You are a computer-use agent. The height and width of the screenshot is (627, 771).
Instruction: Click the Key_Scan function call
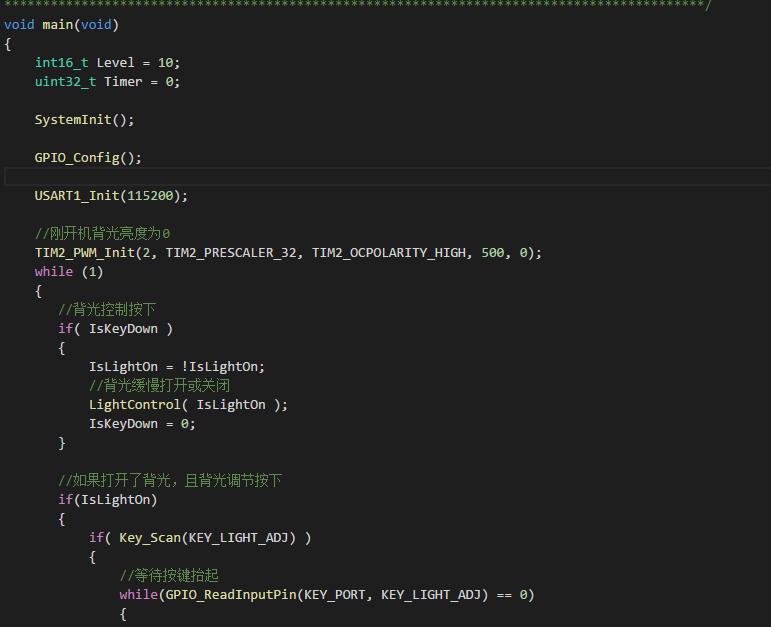point(149,537)
